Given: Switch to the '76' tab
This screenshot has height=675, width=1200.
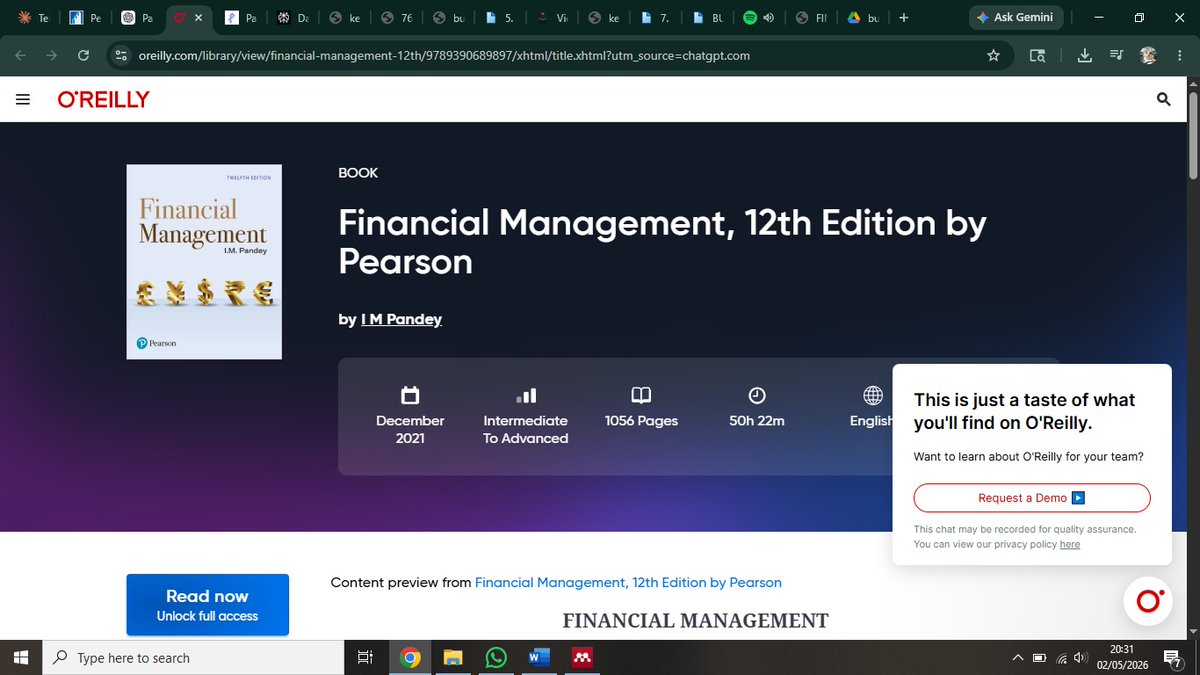Looking at the screenshot, I should [398, 18].
